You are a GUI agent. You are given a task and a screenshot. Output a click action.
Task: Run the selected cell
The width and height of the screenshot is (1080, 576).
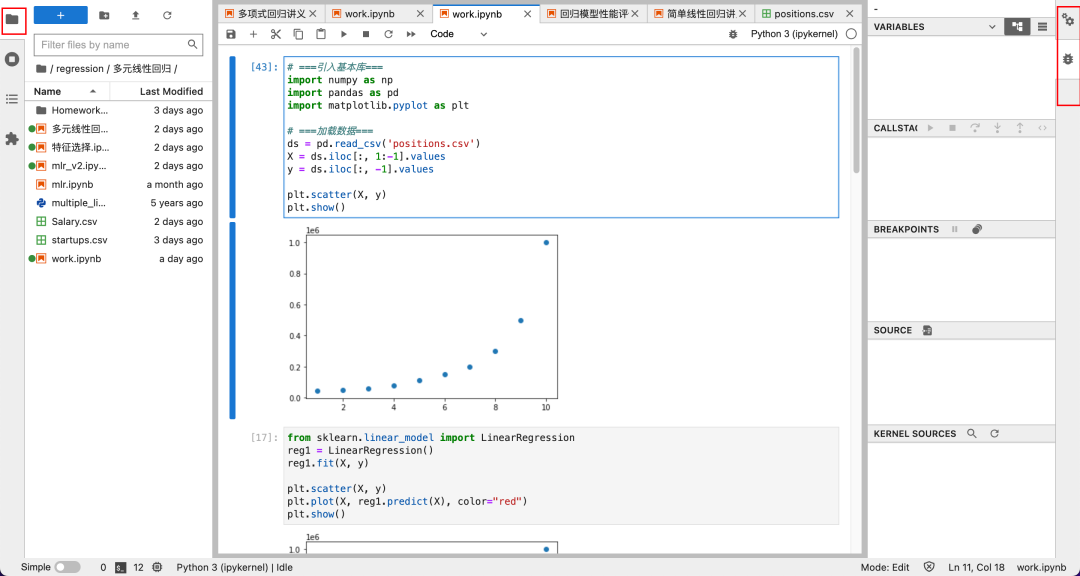pyautogui.click(x=343, y=33)
